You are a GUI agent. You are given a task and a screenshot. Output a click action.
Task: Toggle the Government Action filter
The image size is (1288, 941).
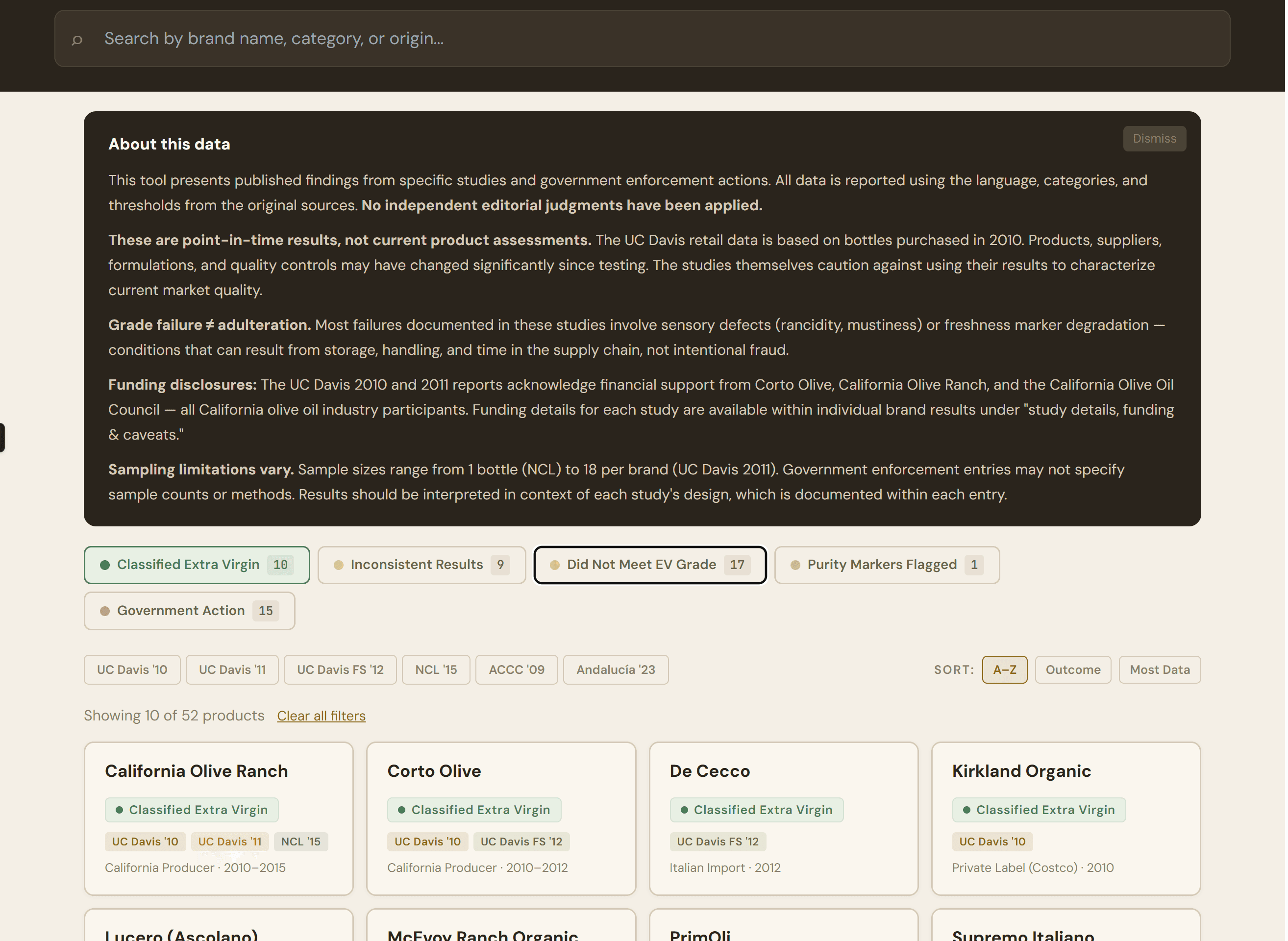pyautogui.click(x=190, y=612)
